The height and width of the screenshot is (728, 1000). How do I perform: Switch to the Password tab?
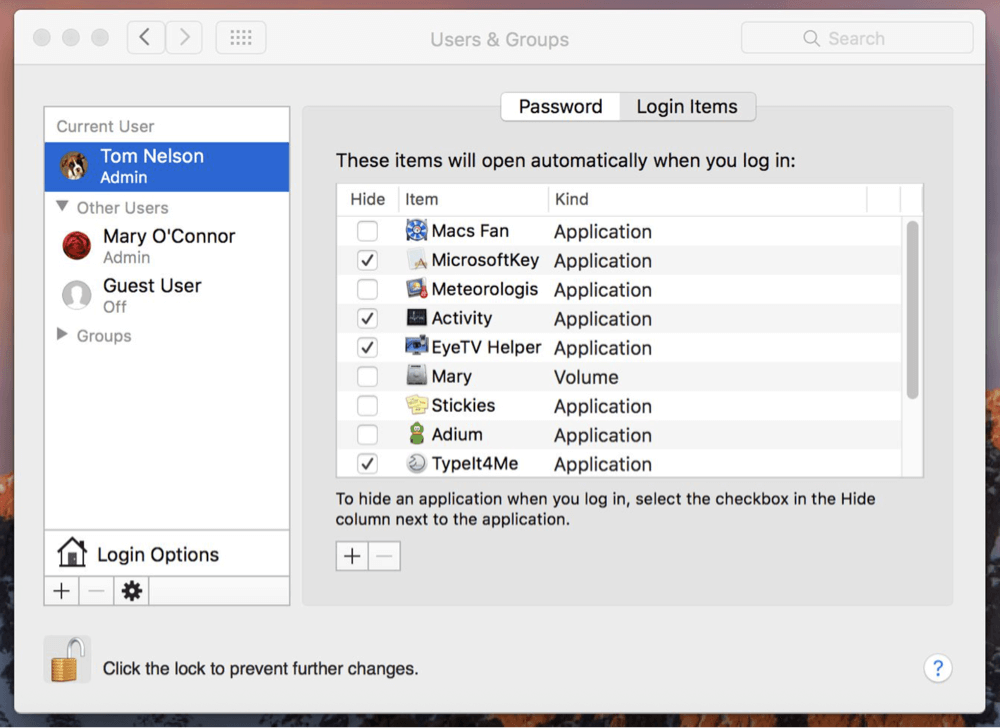560,106
